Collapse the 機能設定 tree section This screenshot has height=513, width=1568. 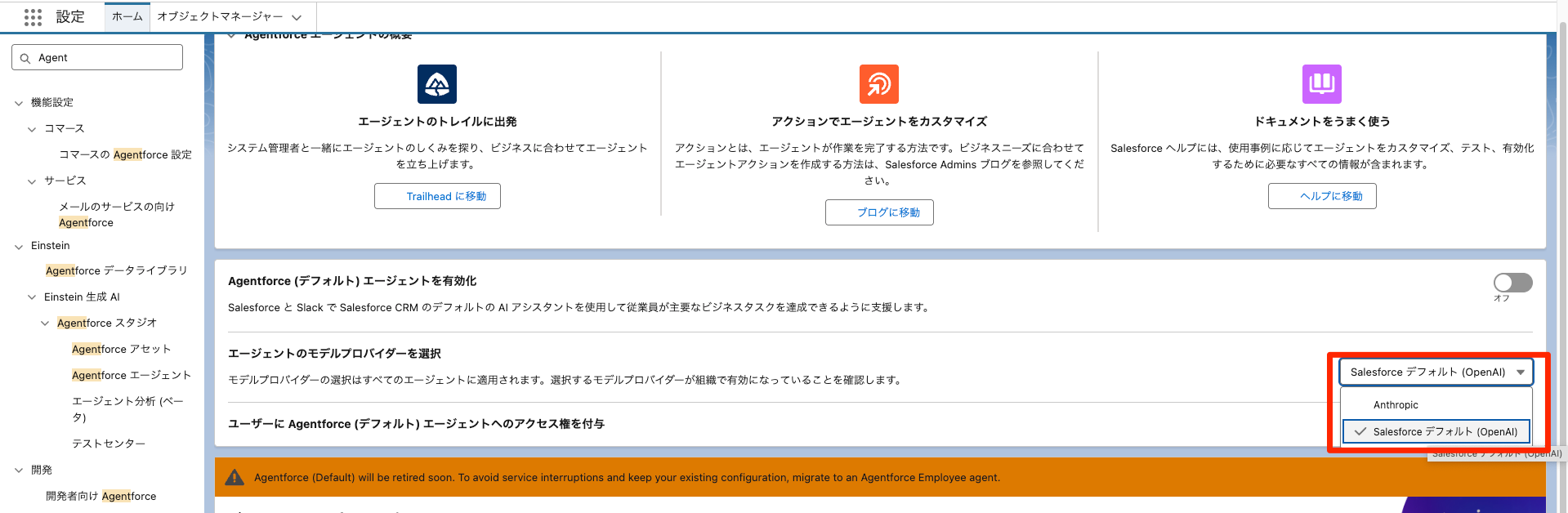click(19, 103)
